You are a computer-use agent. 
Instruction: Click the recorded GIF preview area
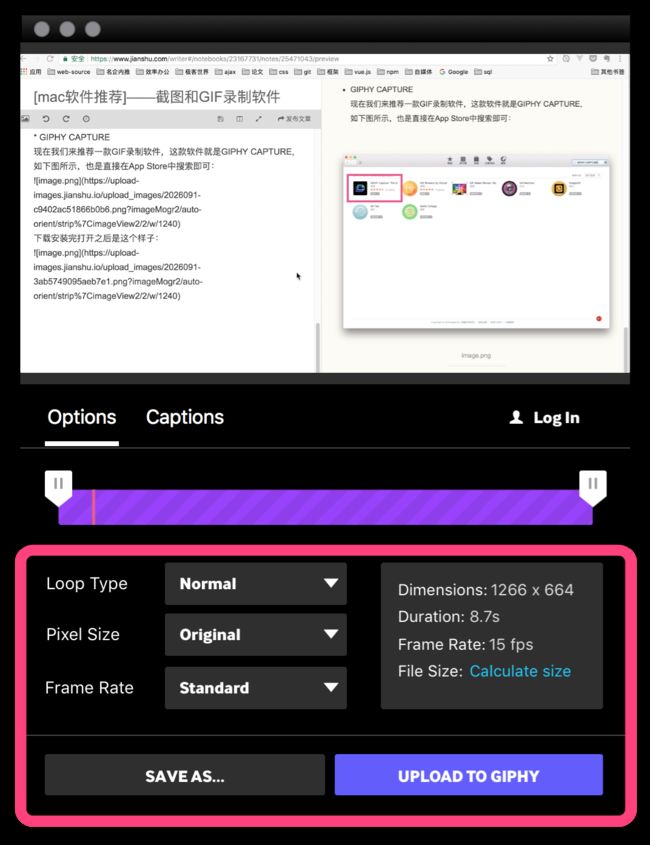pyautogui.click(x=325, y=213)
